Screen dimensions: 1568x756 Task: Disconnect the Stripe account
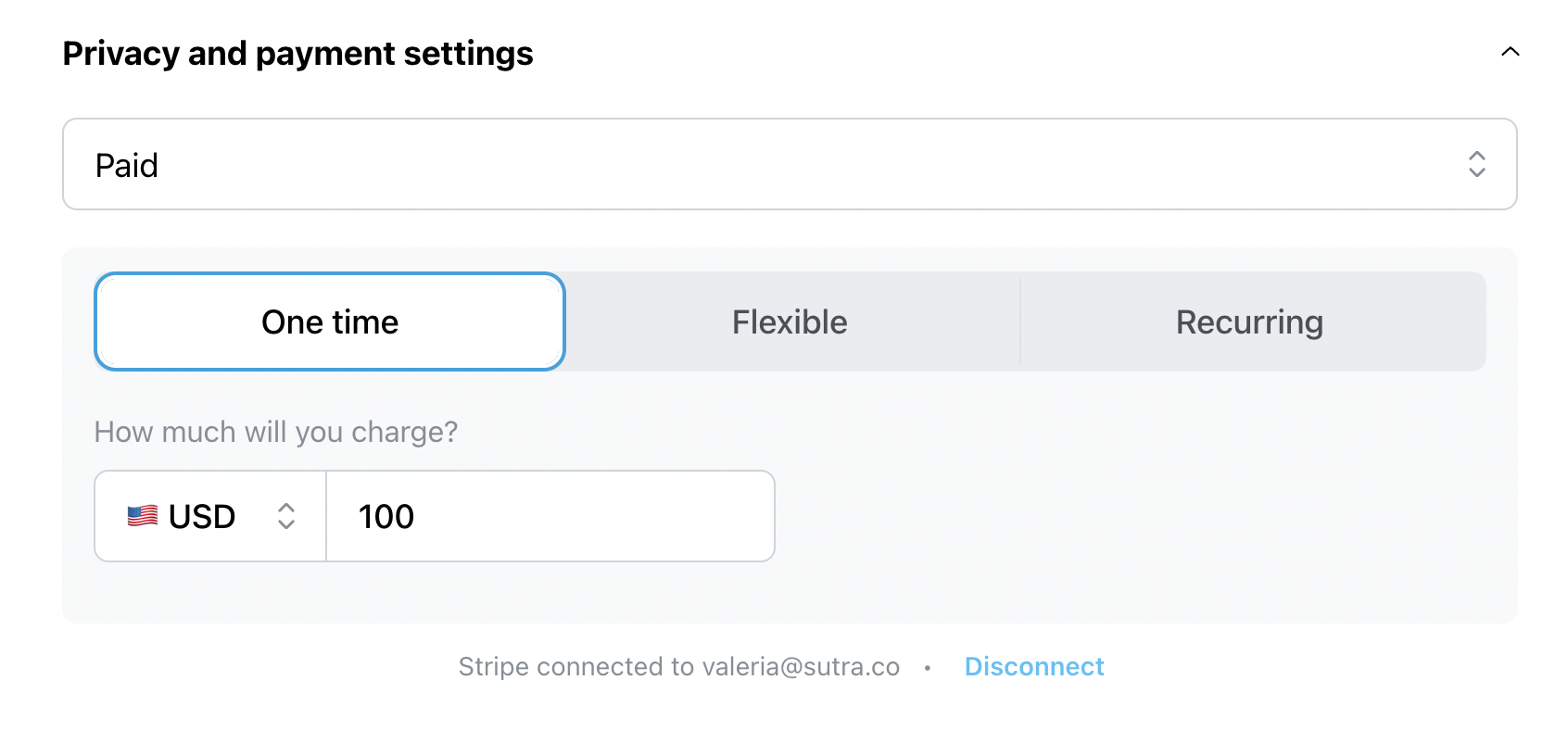tap(1034, 667)
